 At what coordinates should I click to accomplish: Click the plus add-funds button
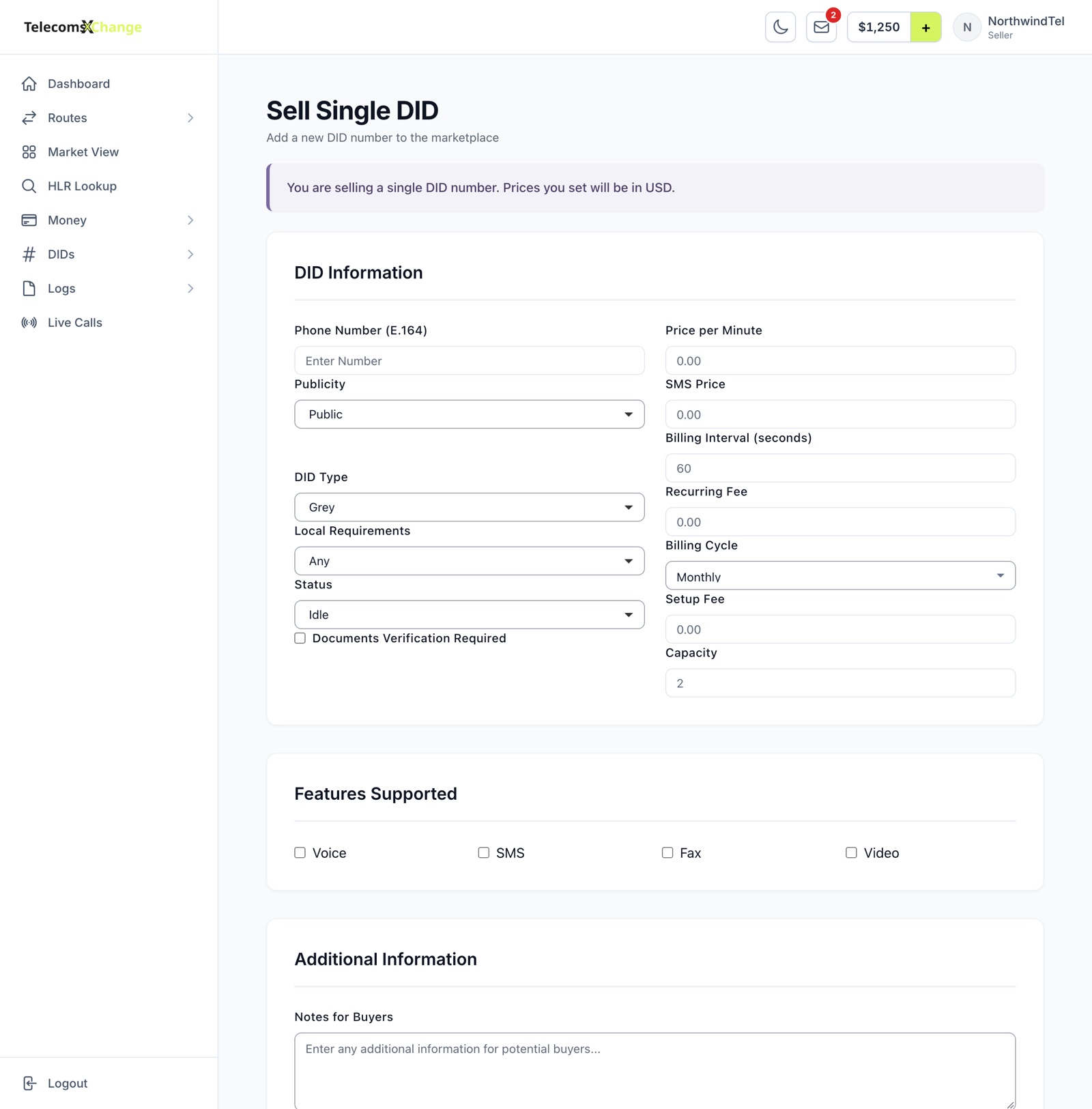(925, 27)
